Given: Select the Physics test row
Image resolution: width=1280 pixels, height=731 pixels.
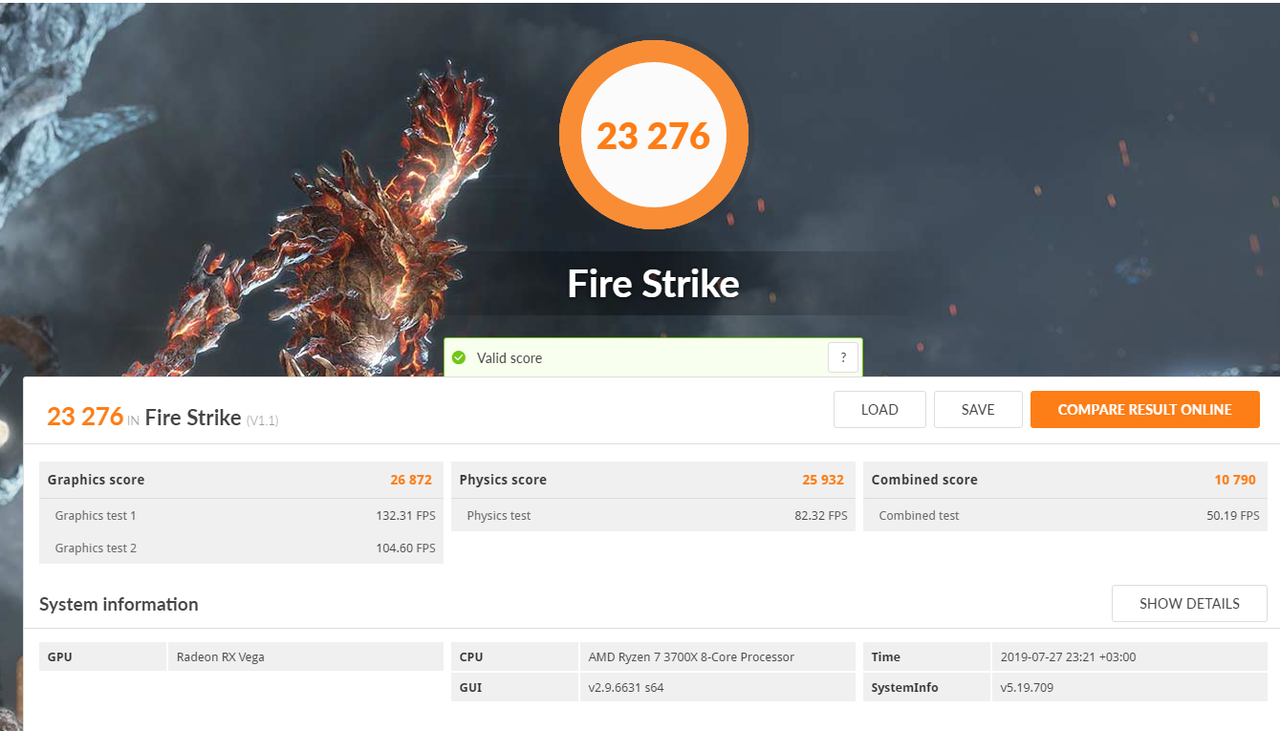Looking at the screenshot, I should (x=653, y=515).
